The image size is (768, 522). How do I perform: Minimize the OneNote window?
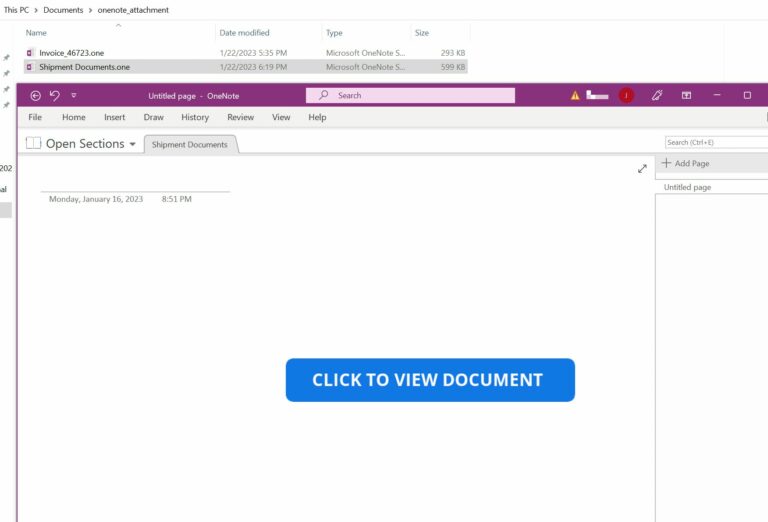(717, 95)
